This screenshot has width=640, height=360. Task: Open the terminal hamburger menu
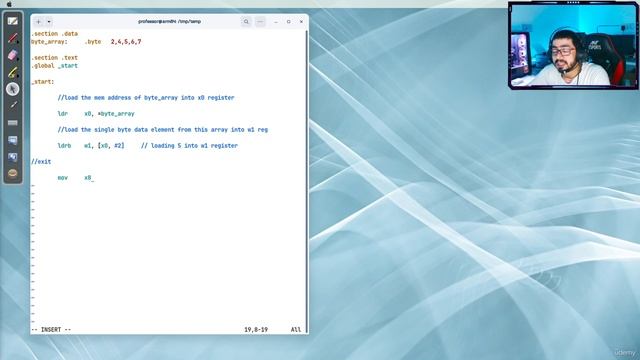(x=260, y=22)
